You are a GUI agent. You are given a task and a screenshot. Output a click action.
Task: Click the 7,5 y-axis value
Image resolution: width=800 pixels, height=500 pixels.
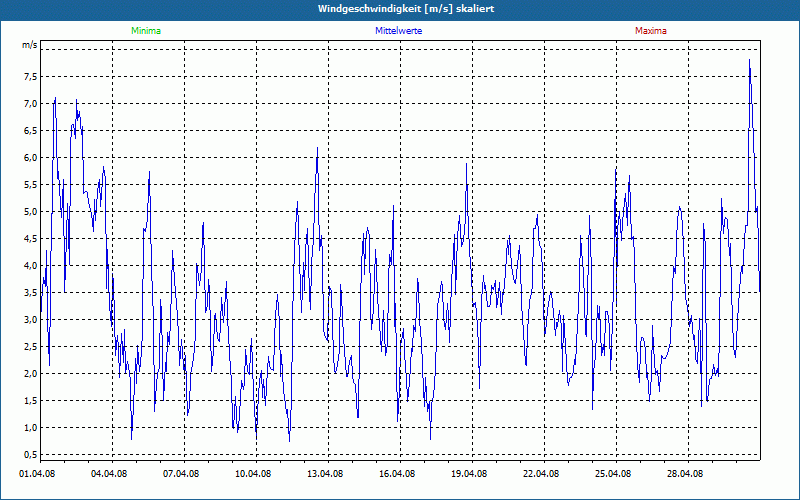coord(30,77)
